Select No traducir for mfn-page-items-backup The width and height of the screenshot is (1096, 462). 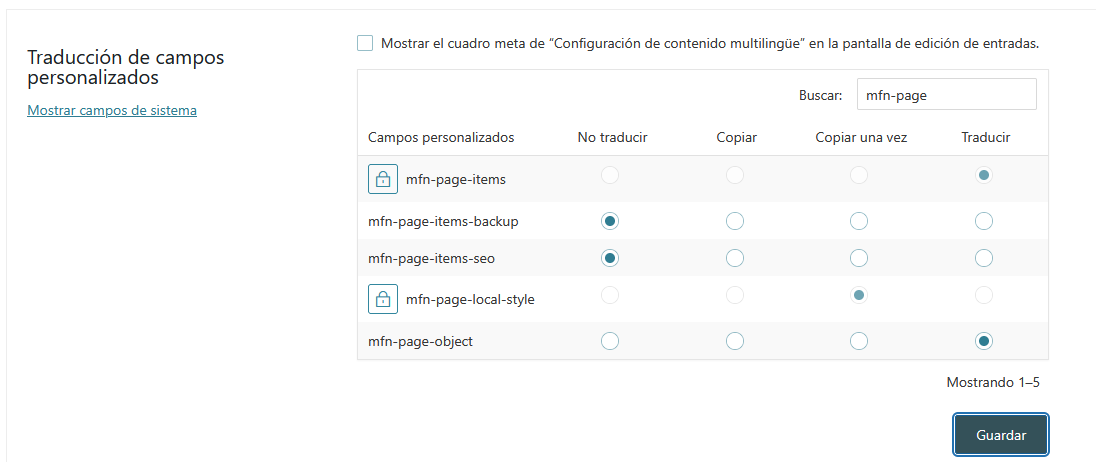pyautogui.click(x=610, y=222)
